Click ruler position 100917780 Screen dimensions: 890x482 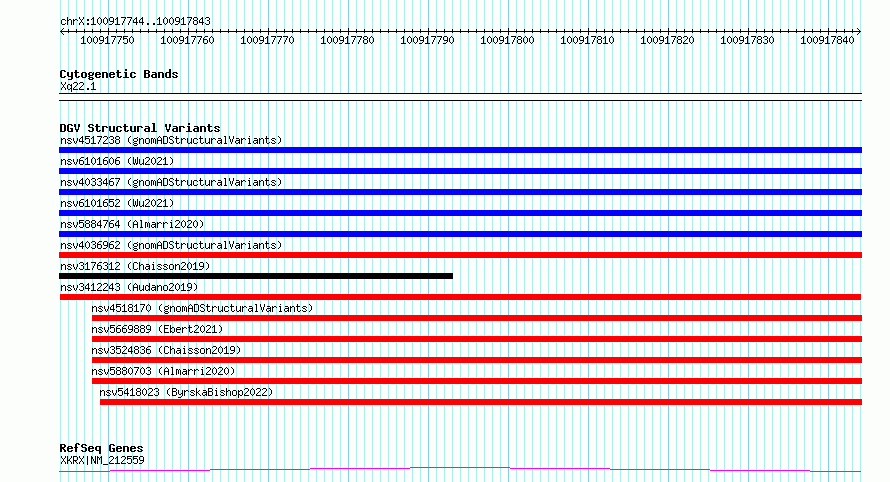click(347, 40)
